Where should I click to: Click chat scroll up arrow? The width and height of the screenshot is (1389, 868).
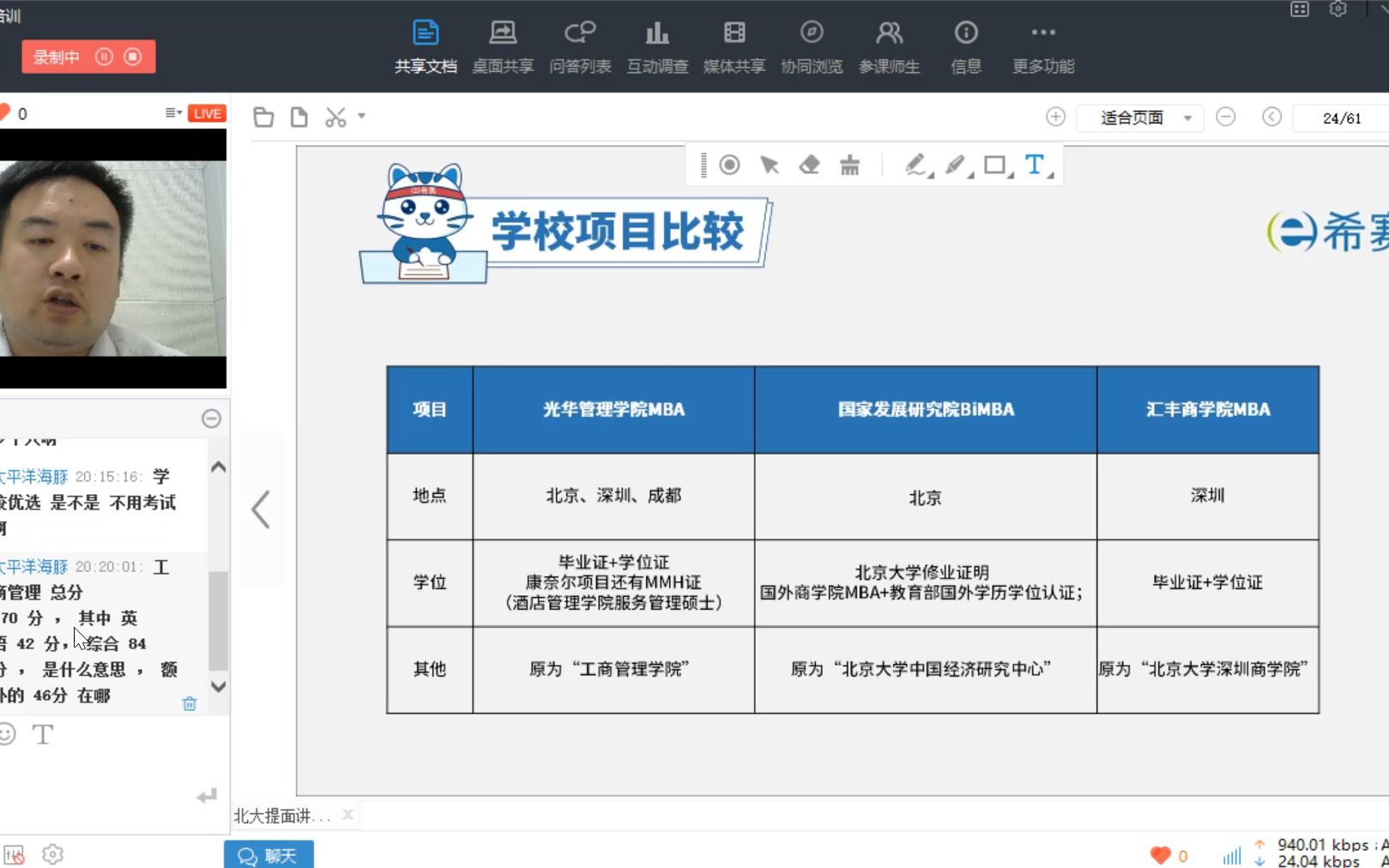coord(219,467)
